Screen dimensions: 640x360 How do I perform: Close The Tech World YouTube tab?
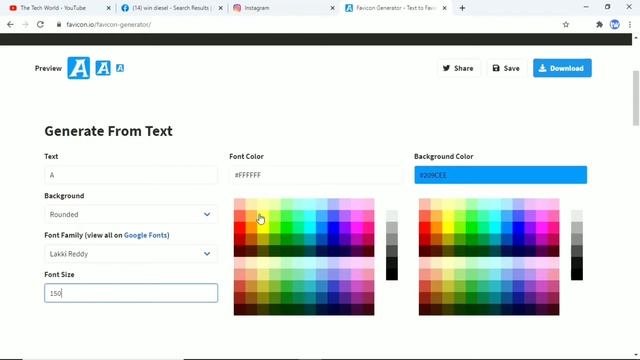[x=109, y=8]
